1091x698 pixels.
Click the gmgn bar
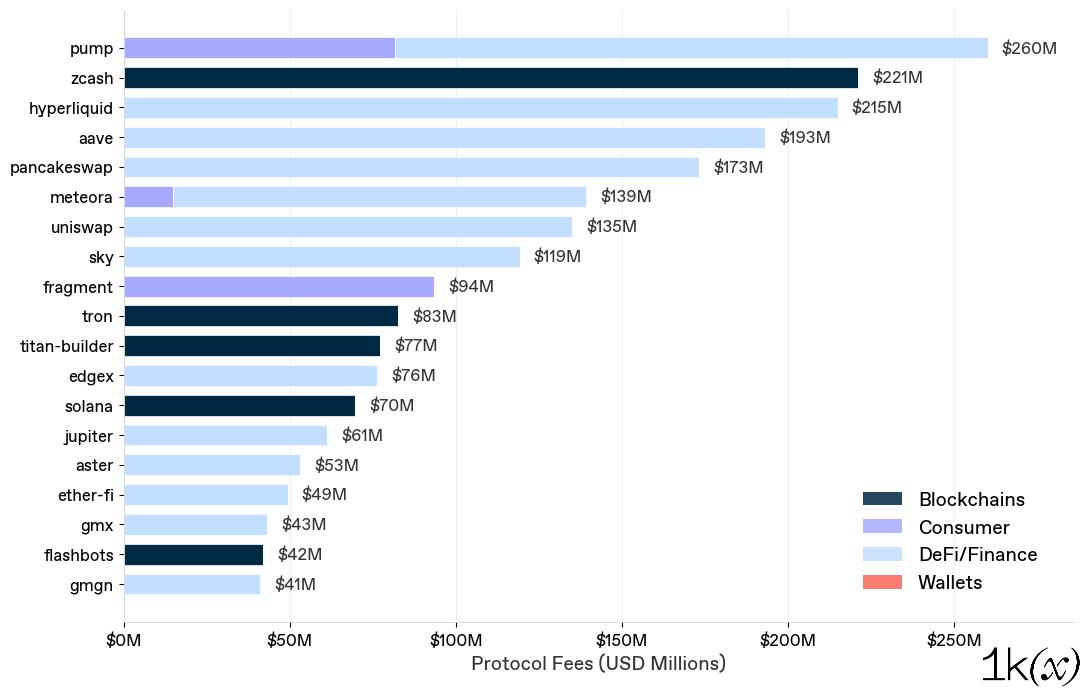[192, 585]
